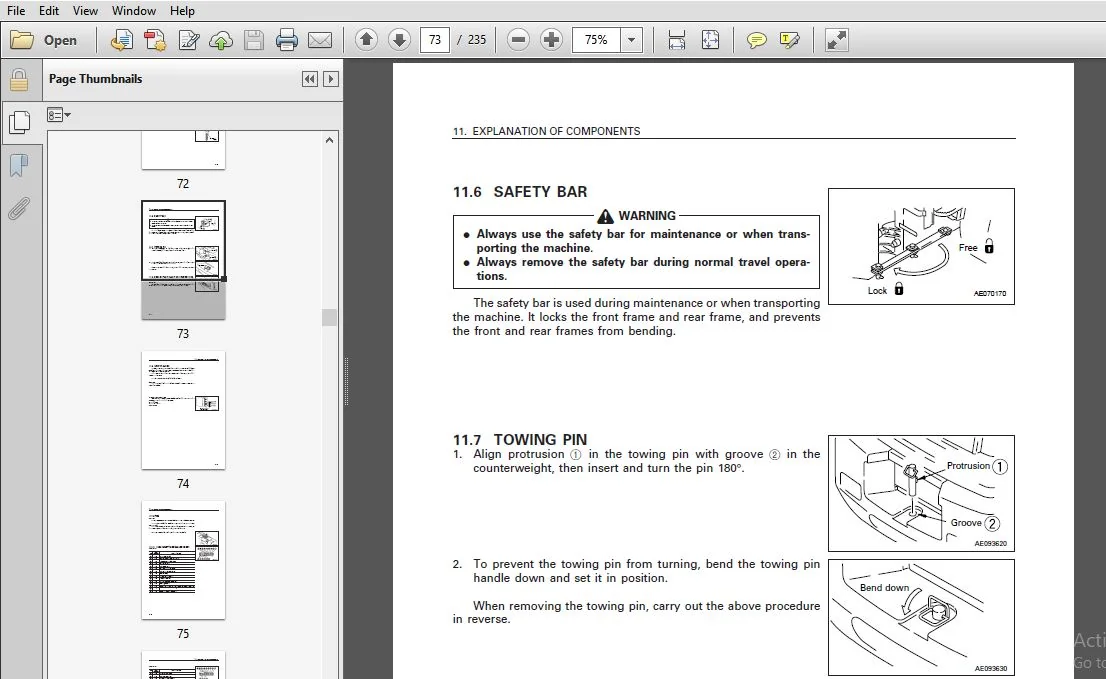1106x679 pixels.
Task: Click the Fit width scrolling icon
Action: 676,40
